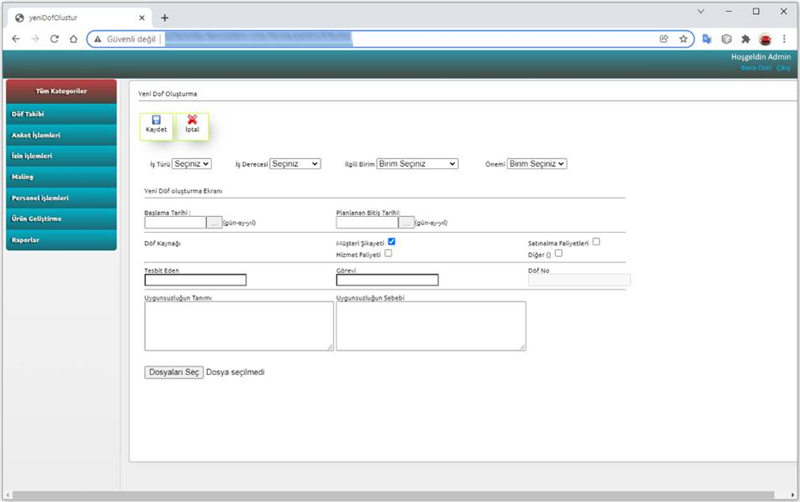Open the browser profile avatar

point(765,39)
